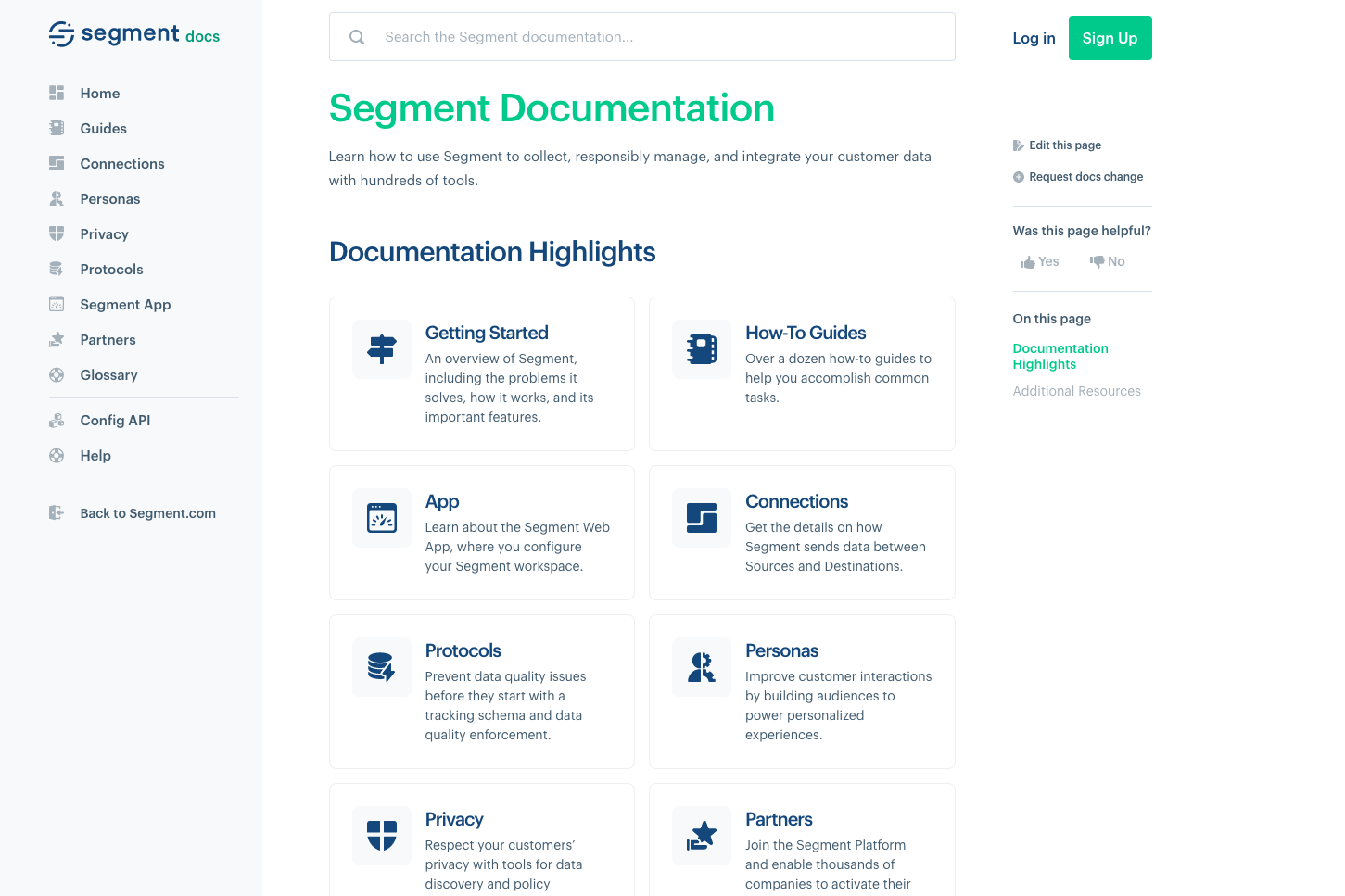Click the Connections card icon
The image size is (1345, 896).
point(702,518)
